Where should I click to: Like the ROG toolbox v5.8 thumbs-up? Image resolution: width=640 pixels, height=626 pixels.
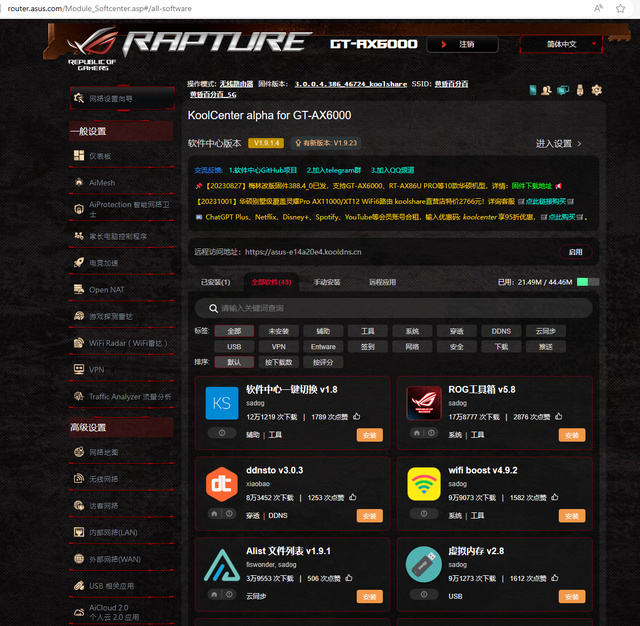click(x=559, y=416)
